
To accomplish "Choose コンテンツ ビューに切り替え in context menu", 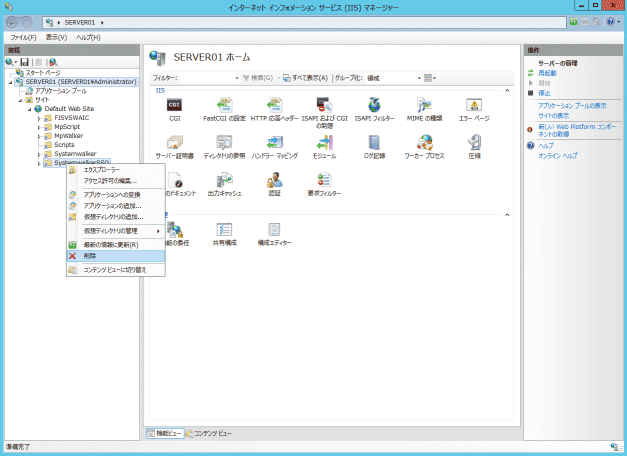I will tap(116, 270).
